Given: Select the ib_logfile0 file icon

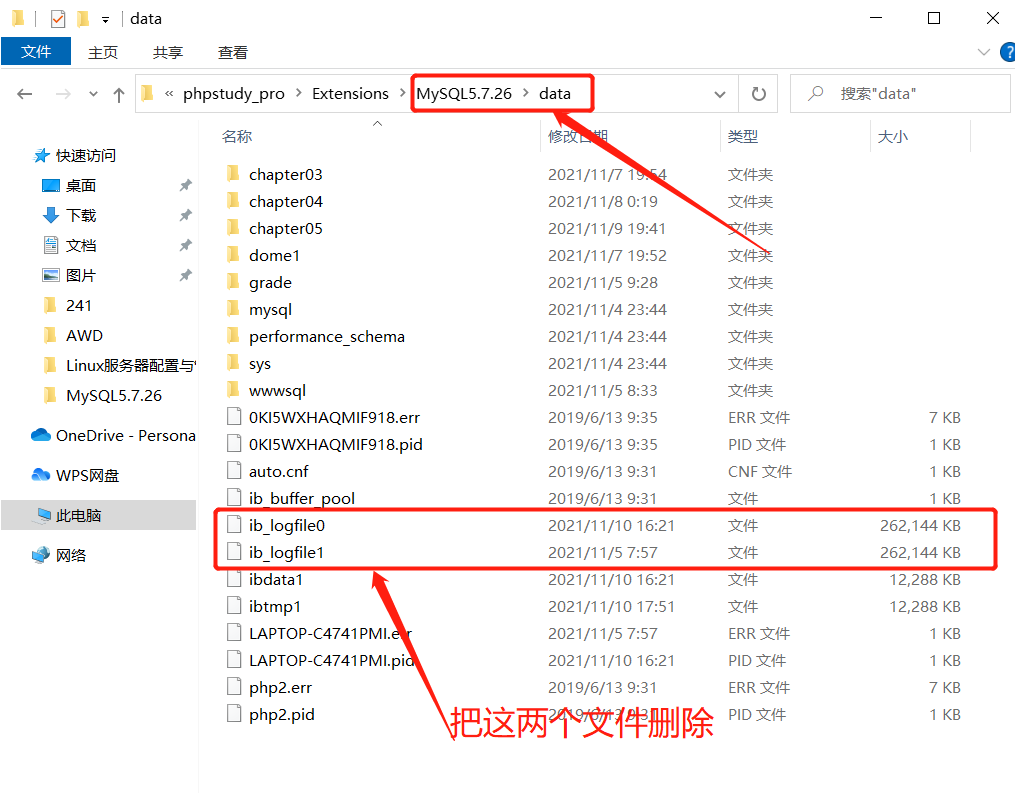Looking at the screenshot, I should (234, 524).
